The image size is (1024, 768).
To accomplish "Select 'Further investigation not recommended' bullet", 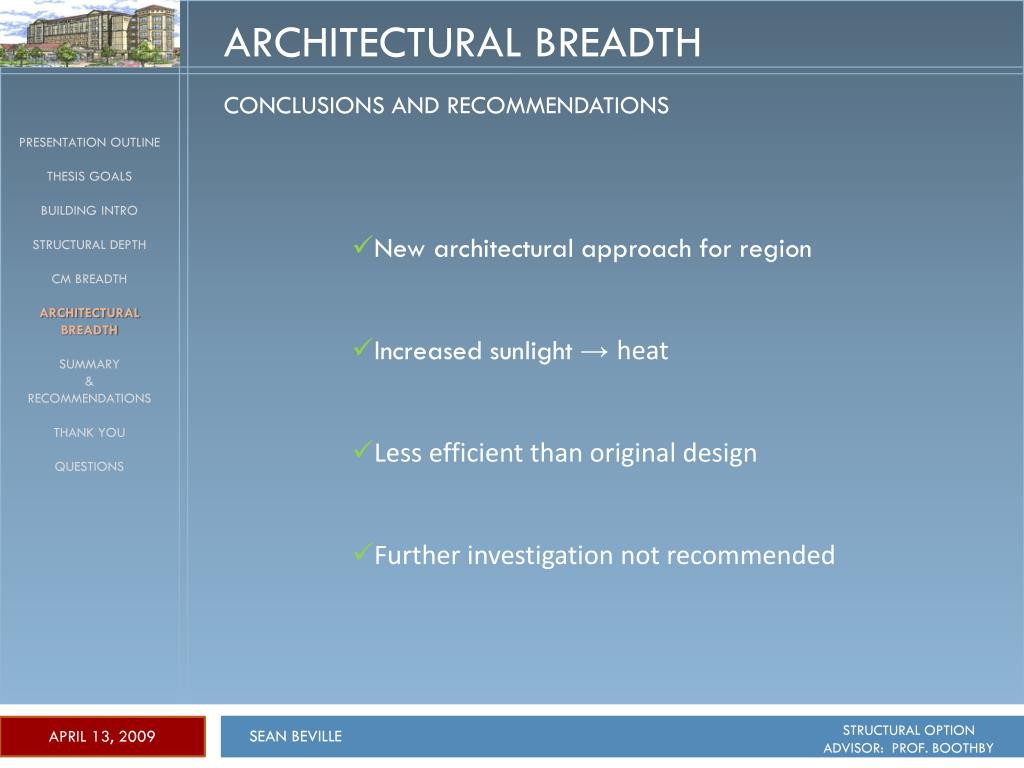I will pos(604,555).
